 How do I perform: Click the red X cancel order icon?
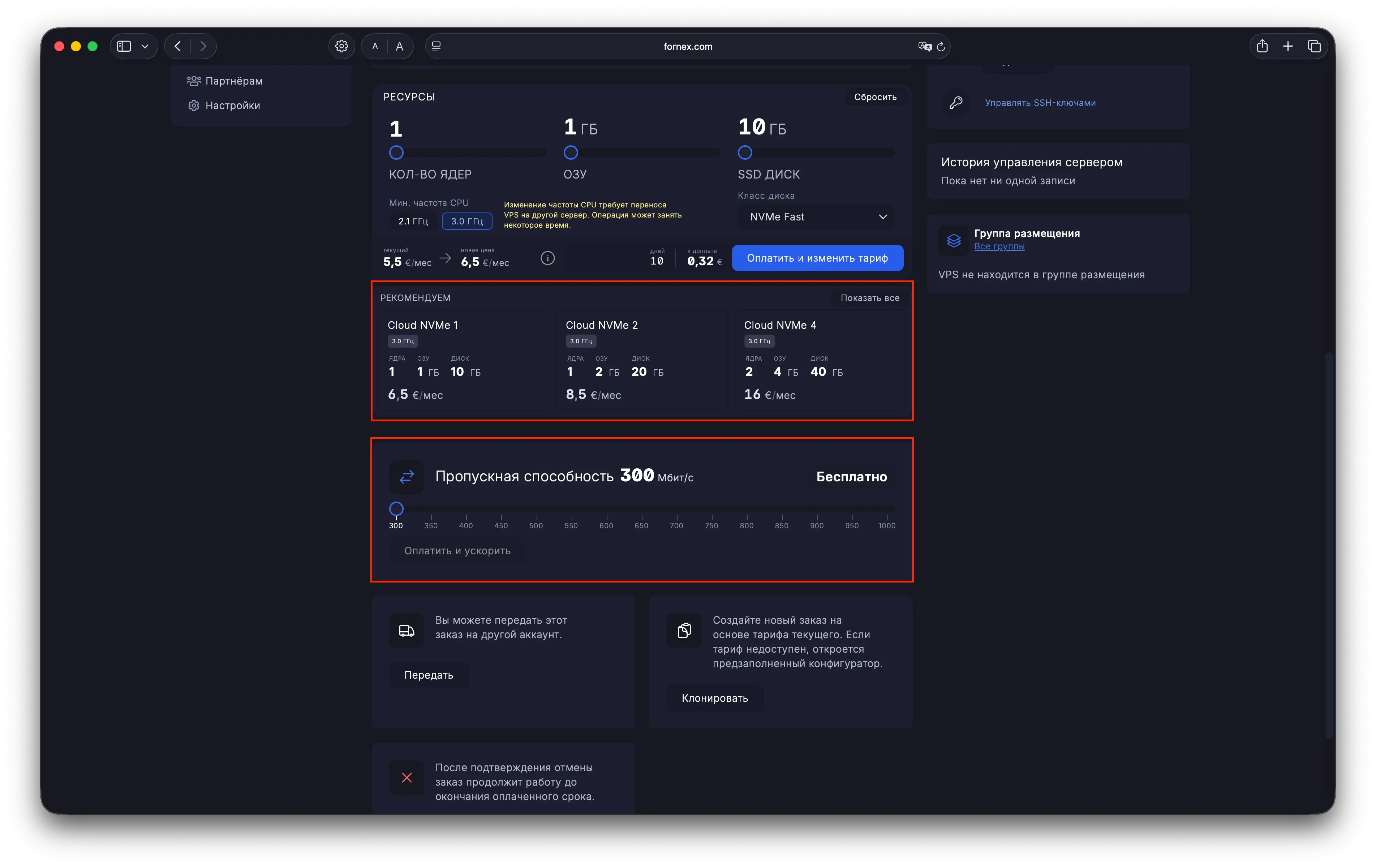pyautogui.click(x=406, y=778)
